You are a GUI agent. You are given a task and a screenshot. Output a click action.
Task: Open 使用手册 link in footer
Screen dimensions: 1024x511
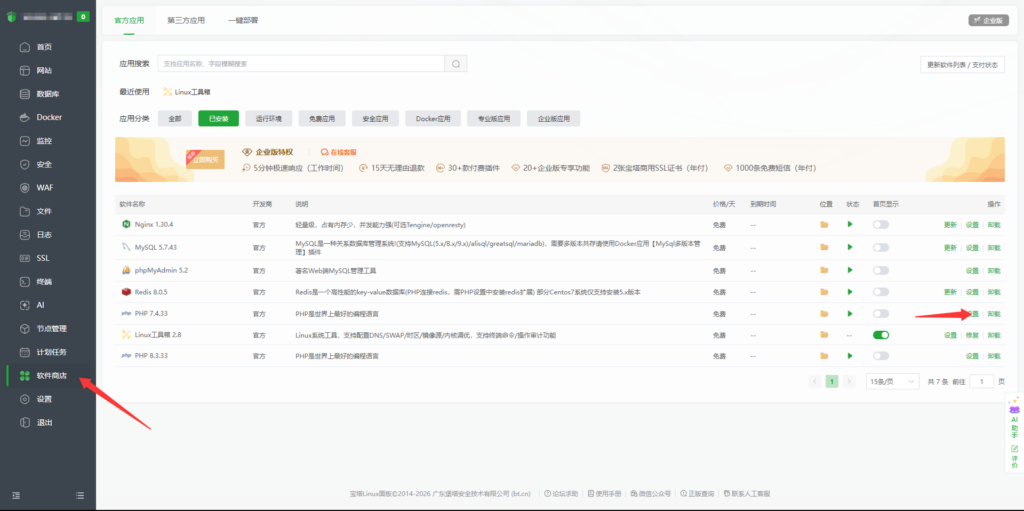pos(605,493)
